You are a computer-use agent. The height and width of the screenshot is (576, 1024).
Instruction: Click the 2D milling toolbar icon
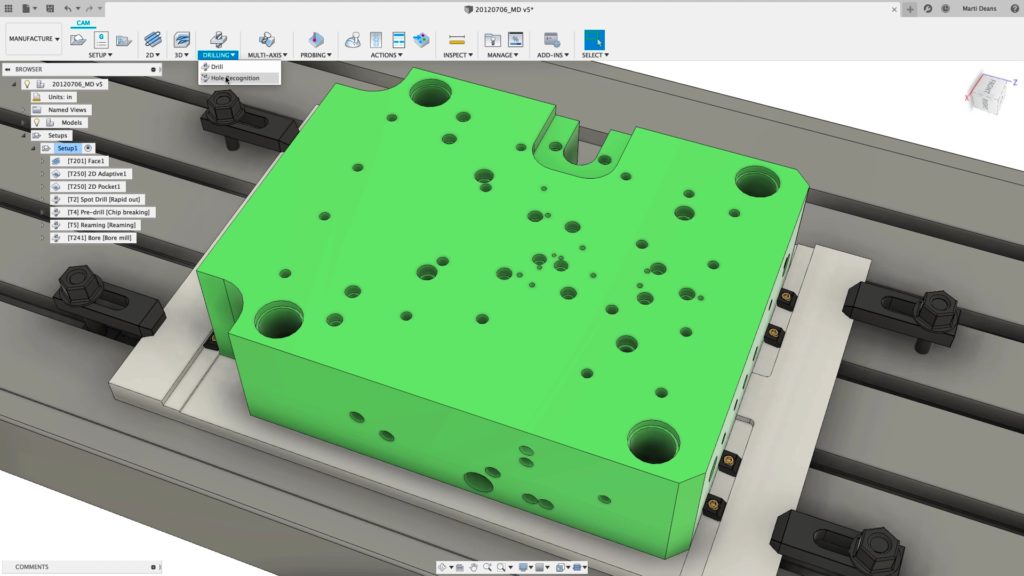(x=153, y=40)
